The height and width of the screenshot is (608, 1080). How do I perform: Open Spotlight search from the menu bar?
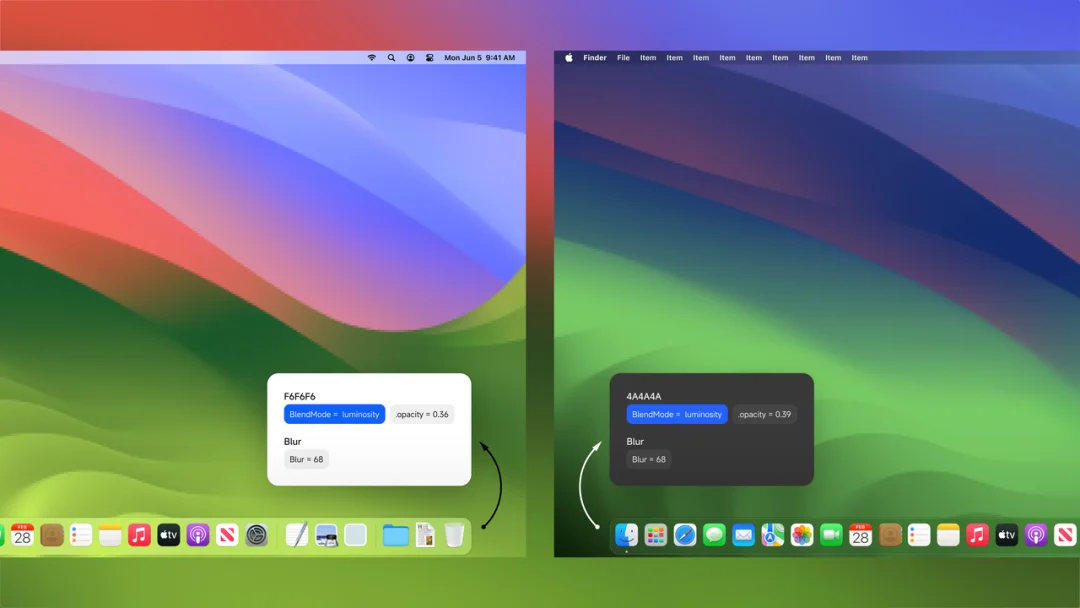click(x=391, y=58)
